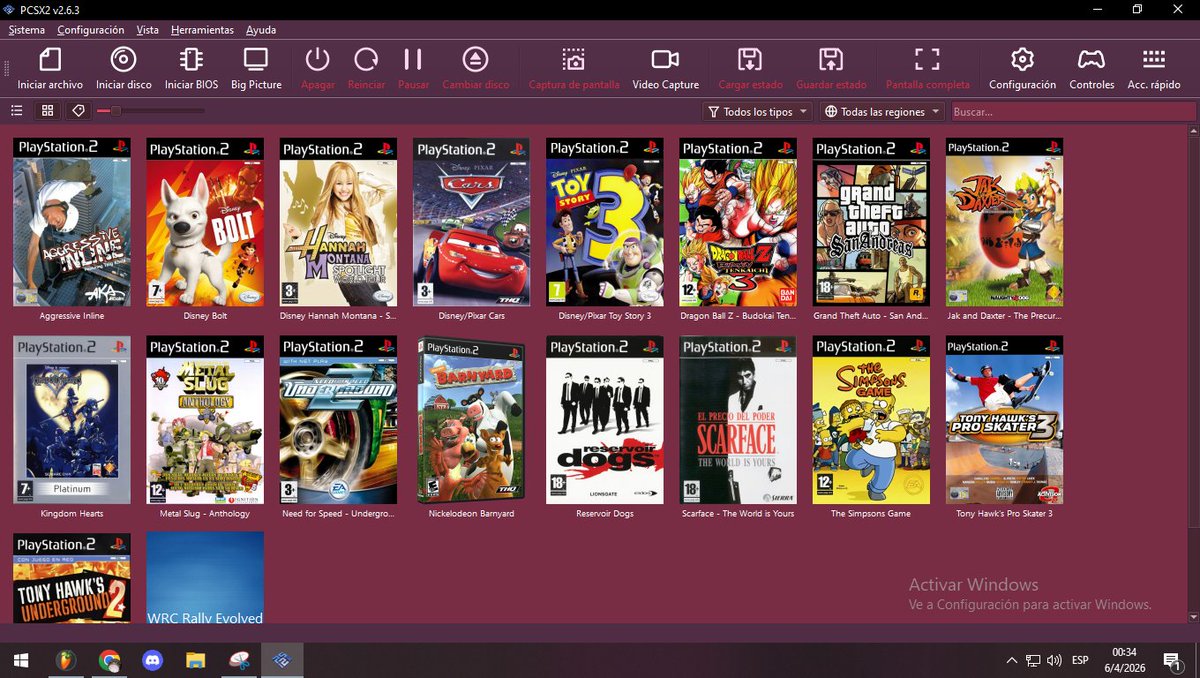Click the Cambiar disco eject icon
1200x678 pixels.
coord(476,59)
